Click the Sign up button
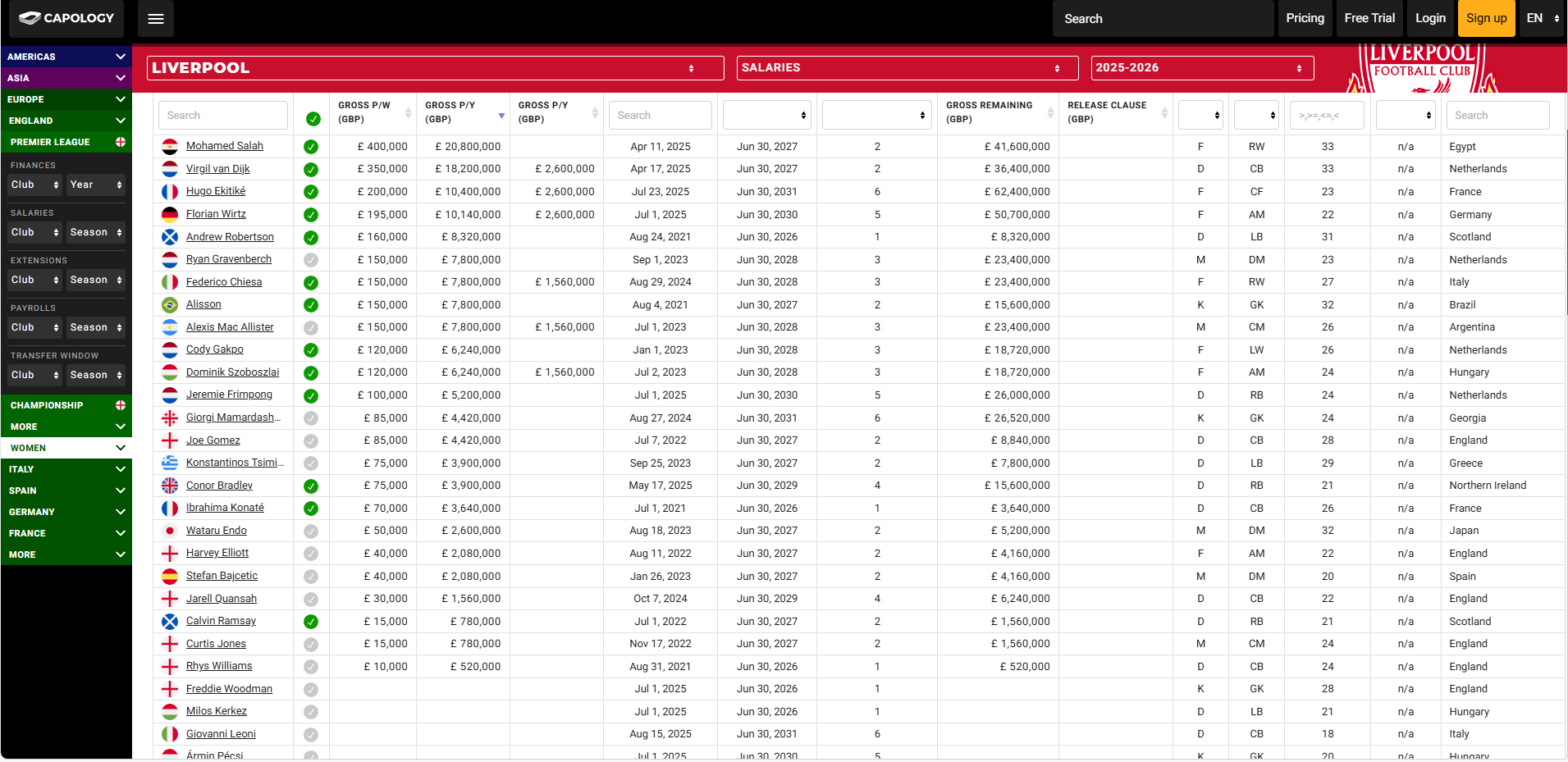 pos(1486,18)
